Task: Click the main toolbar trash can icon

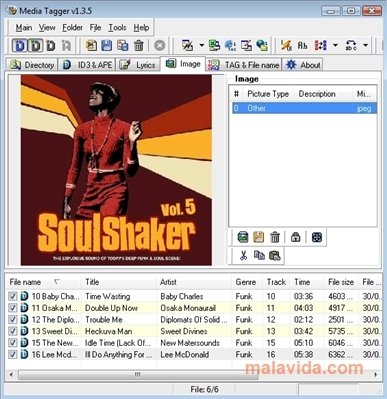Action: (x=138, y=45)
